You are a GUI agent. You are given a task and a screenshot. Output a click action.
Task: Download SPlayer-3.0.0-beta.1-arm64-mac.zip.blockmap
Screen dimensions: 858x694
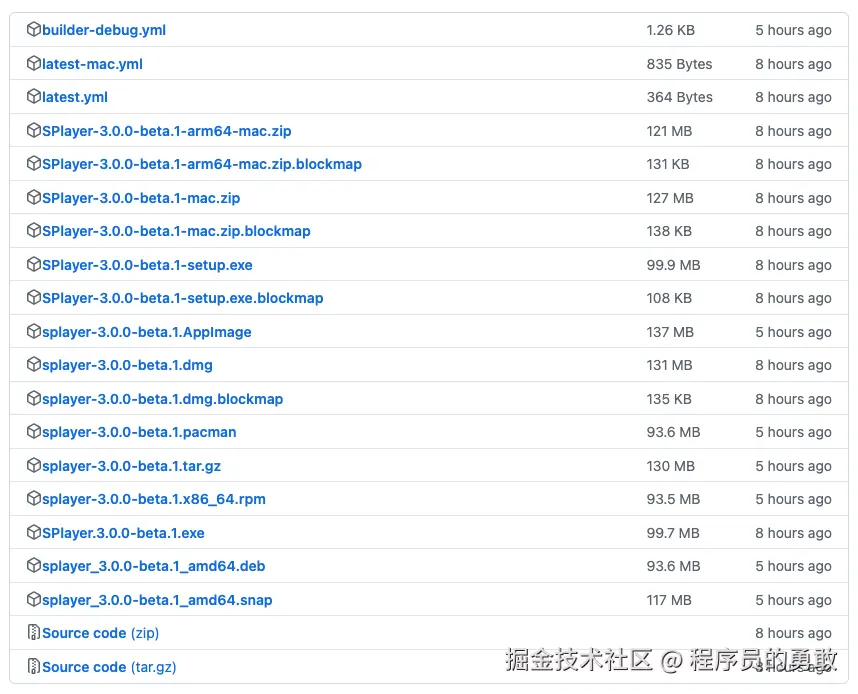(x=202, y=164)
